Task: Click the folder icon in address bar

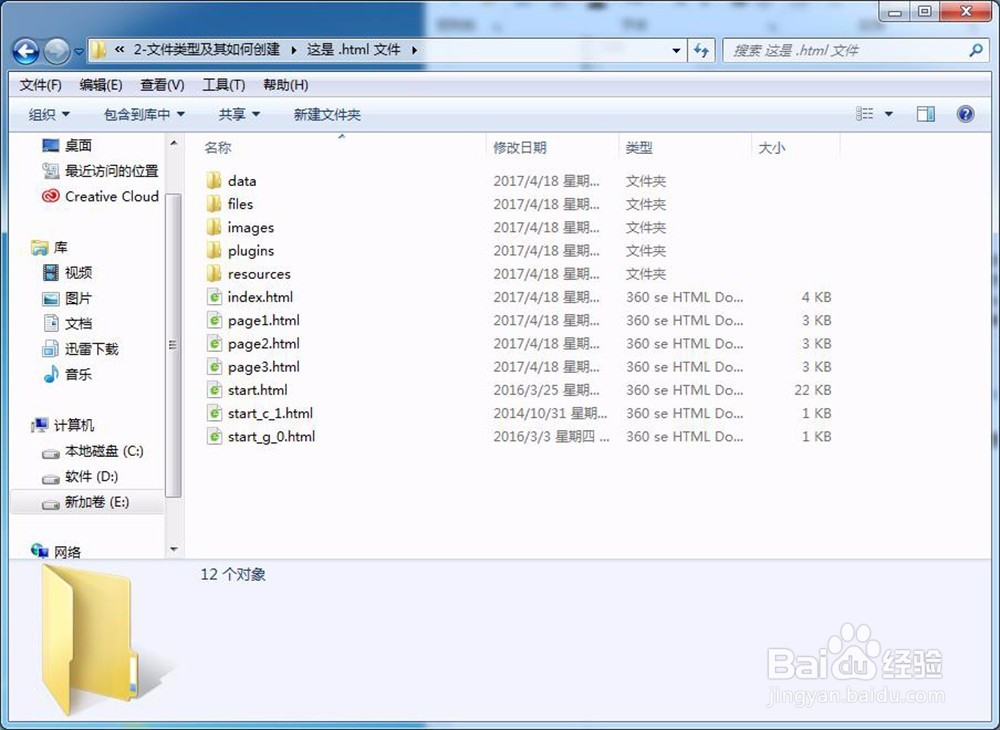Action: (x=98, y=50)
